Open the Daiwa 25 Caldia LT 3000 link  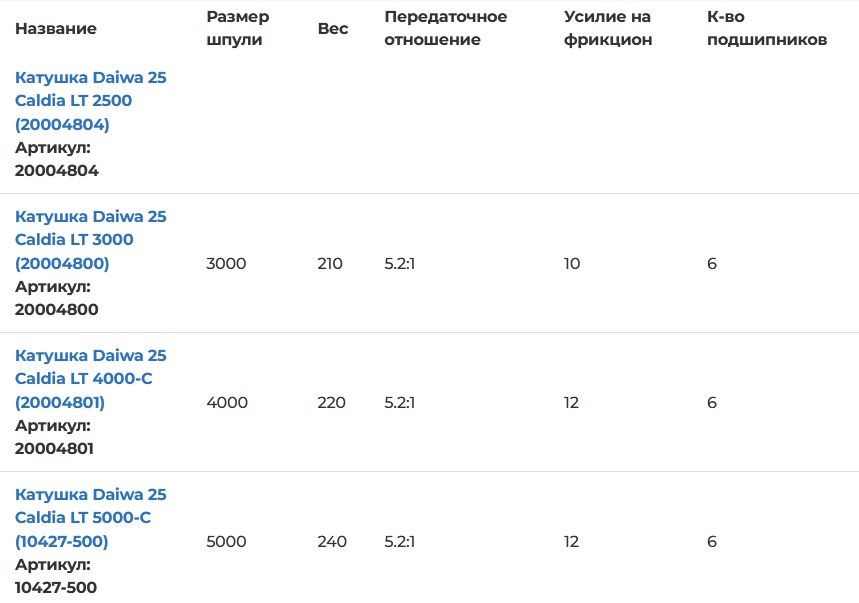(x=90, y=240)
